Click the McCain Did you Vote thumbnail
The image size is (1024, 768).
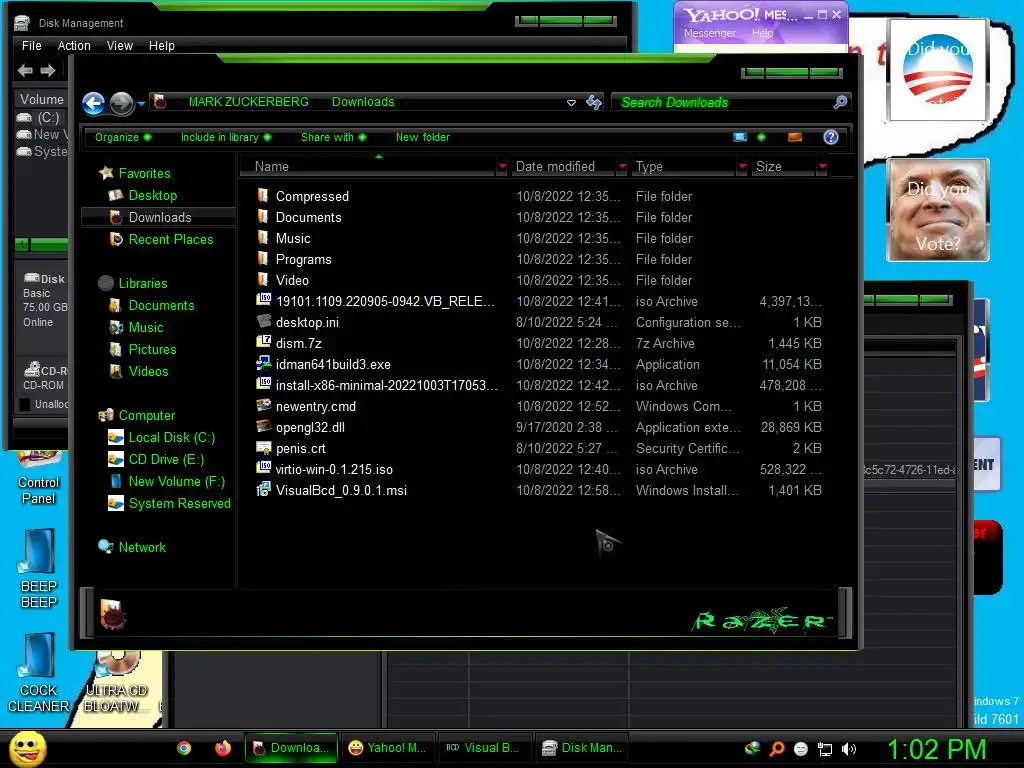pos(938,210)
